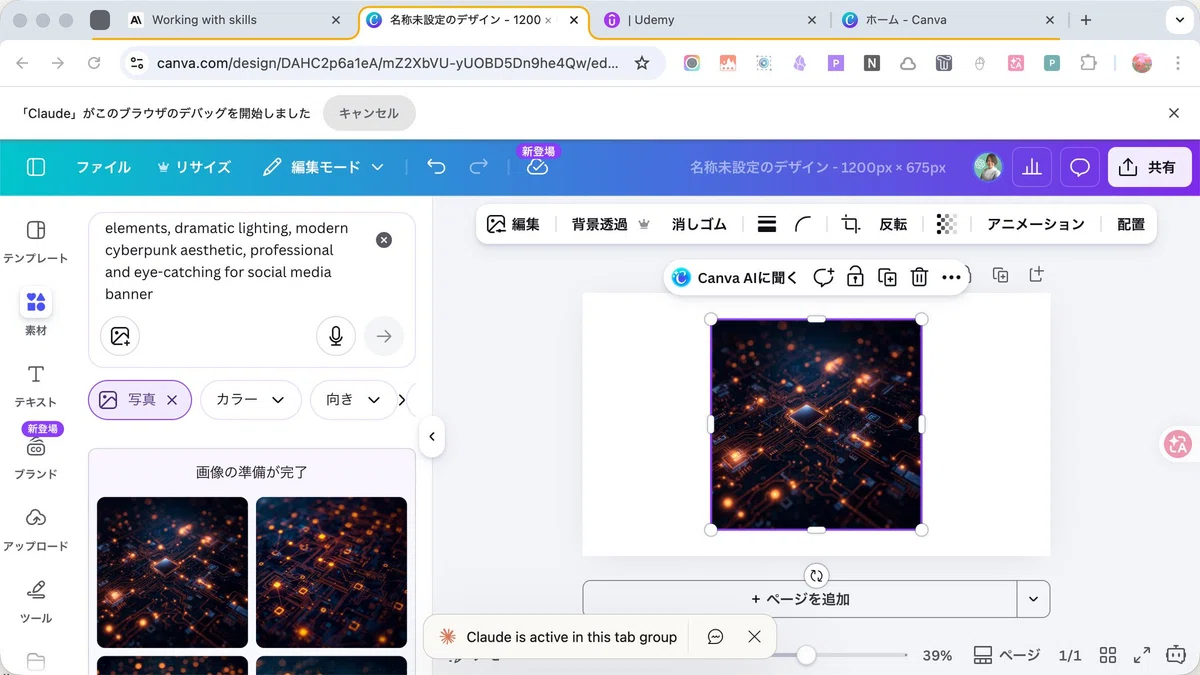The width and height of the screenshot is (1200, 675).
Task: Click the 配置 position button
Action: (x=1131, y=224)
